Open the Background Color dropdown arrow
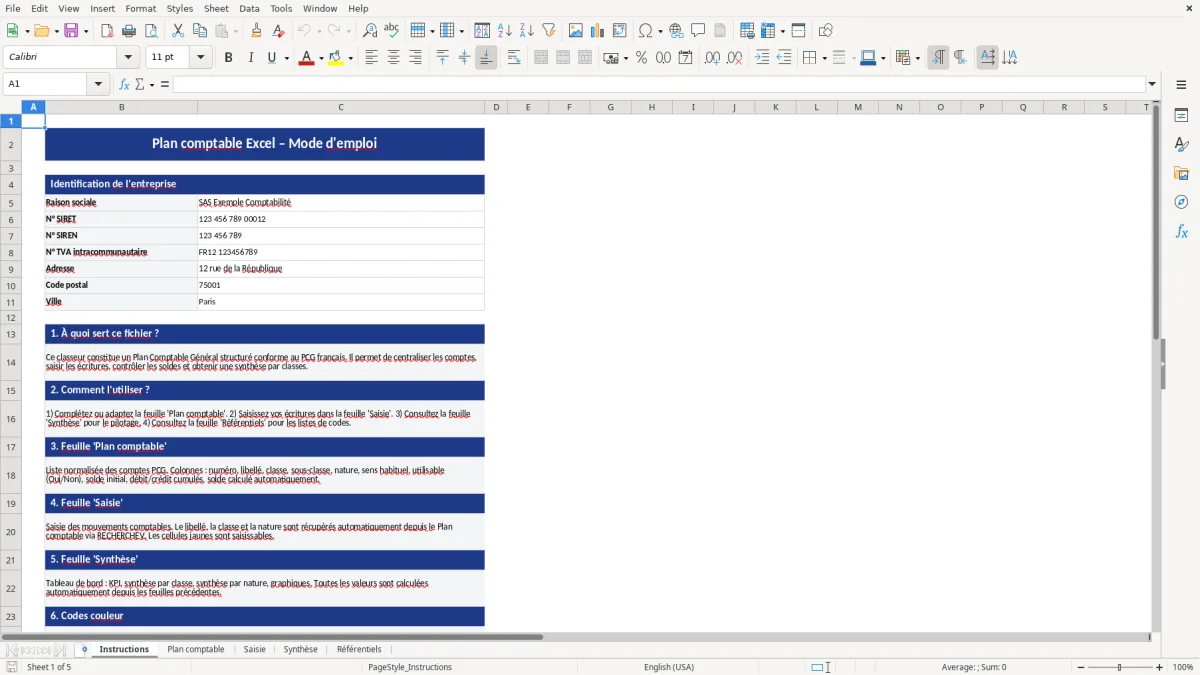The image size is (1200, 675). (x=351, y=58)
